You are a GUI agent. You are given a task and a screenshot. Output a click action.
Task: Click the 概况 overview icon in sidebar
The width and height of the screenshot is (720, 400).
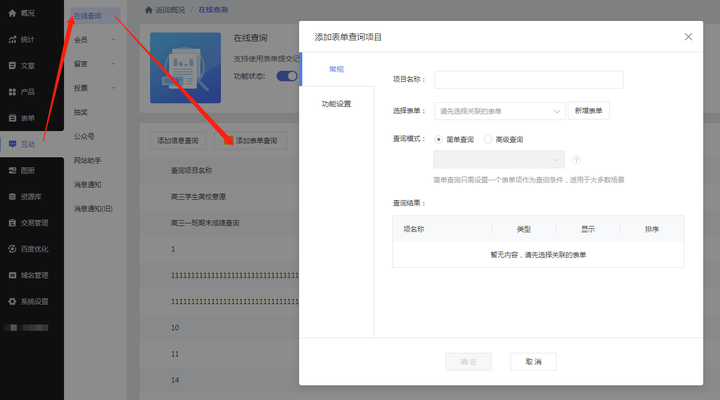tap(11, 14)
